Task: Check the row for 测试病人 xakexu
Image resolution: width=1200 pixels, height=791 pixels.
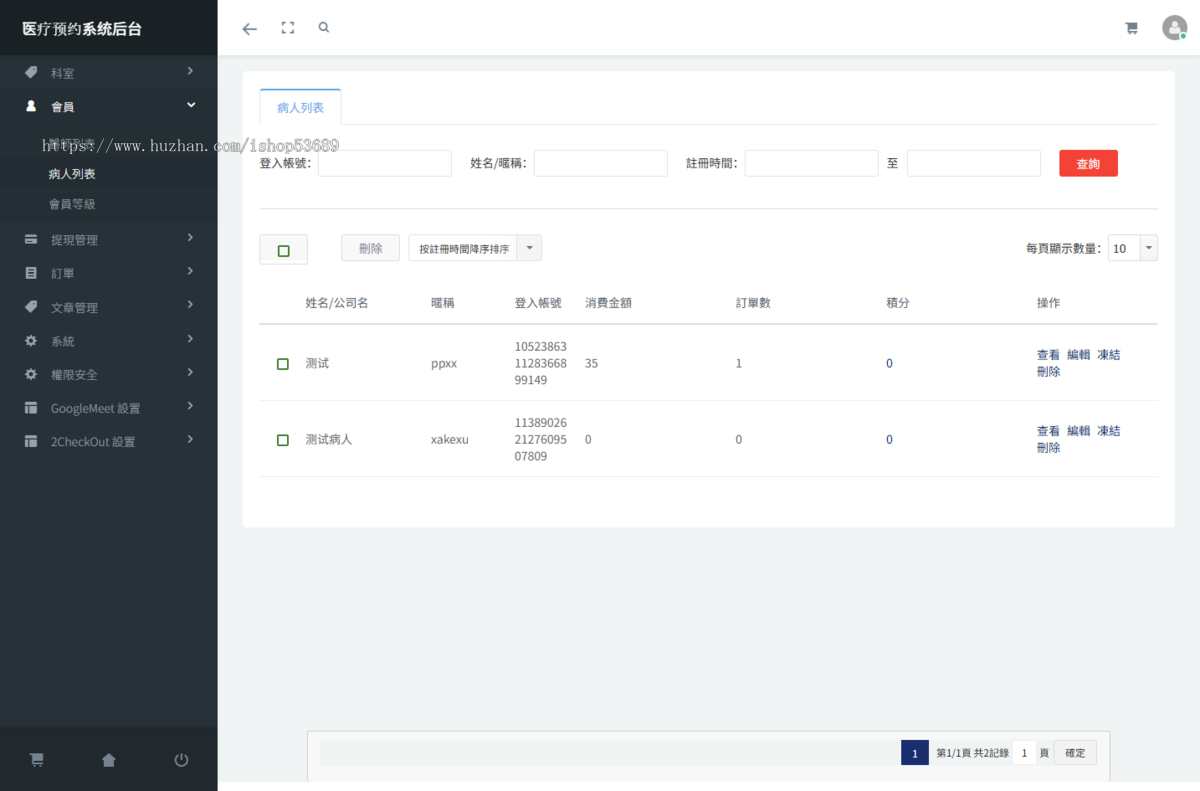Action: pyautogui.click(x=283, y=440)
